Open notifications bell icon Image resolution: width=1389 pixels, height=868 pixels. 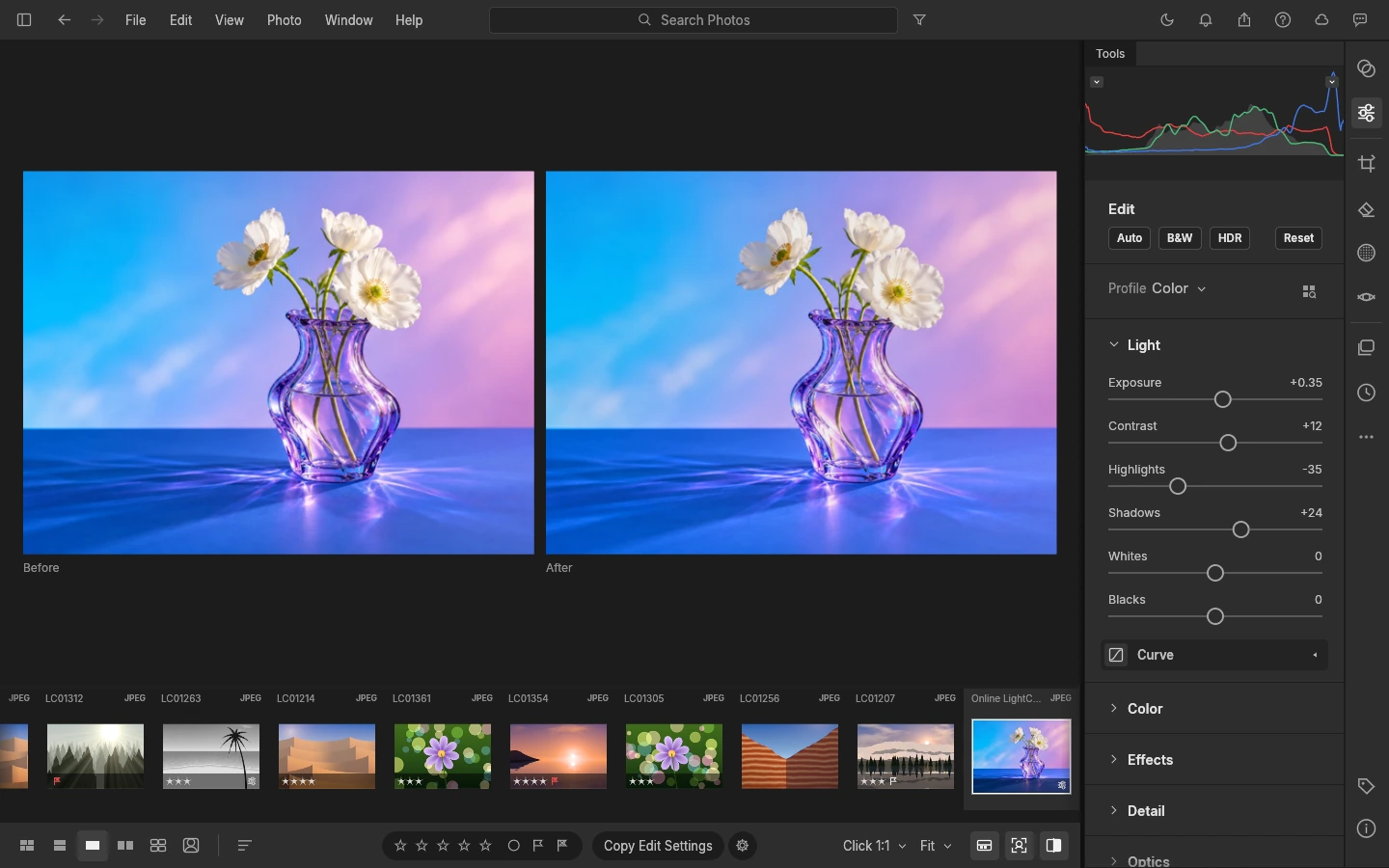tap(1206, 19)
